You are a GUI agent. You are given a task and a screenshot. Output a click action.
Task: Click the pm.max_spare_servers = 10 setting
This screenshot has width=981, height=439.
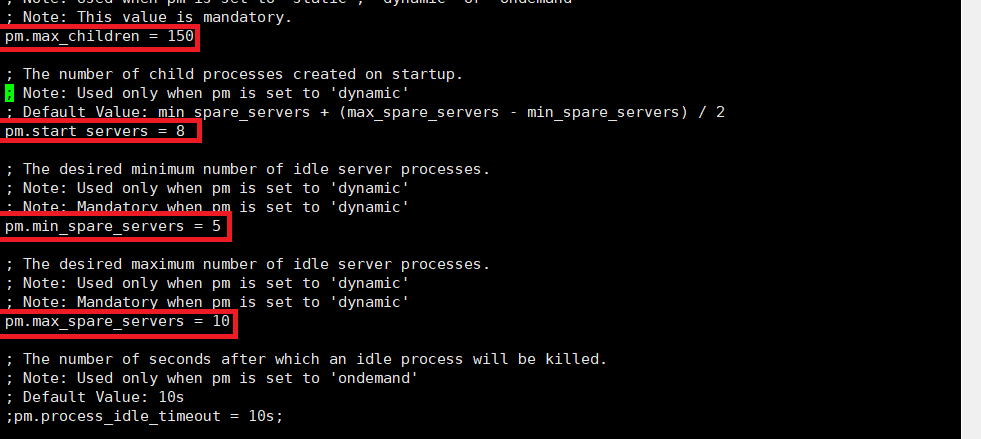[x=118, y=321]
